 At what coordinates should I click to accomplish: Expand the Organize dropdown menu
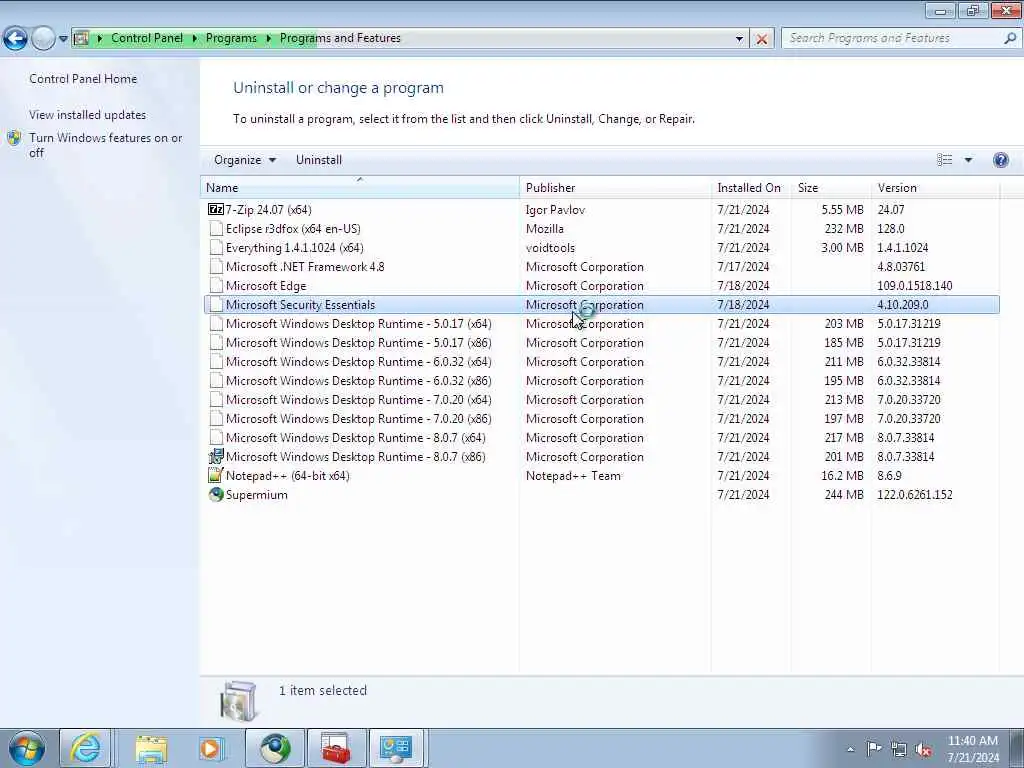[x=245, y=160]
